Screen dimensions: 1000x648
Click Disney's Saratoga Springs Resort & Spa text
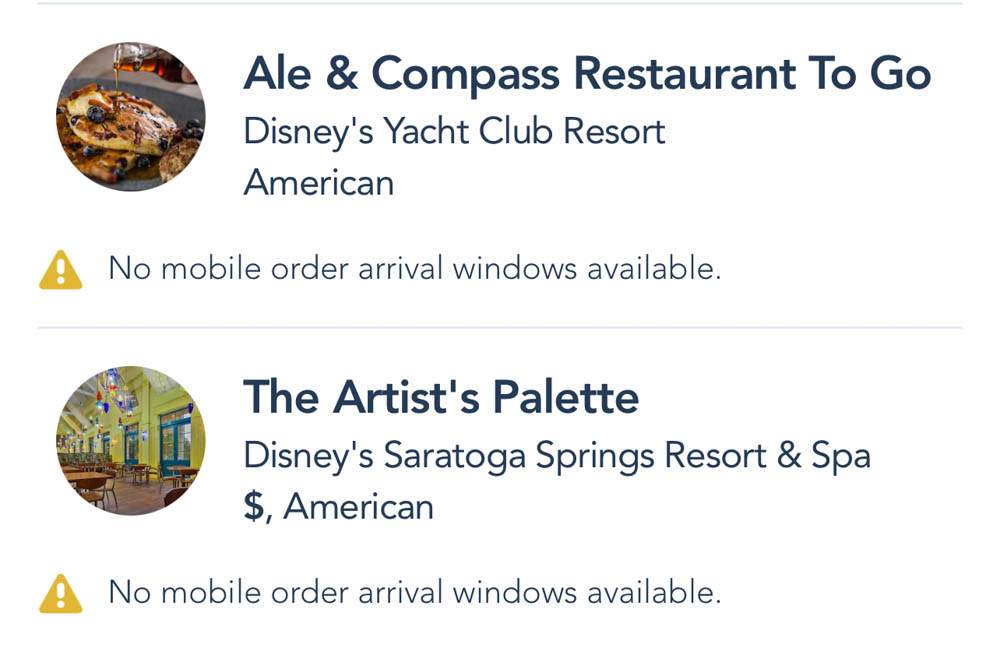point(557,455)
